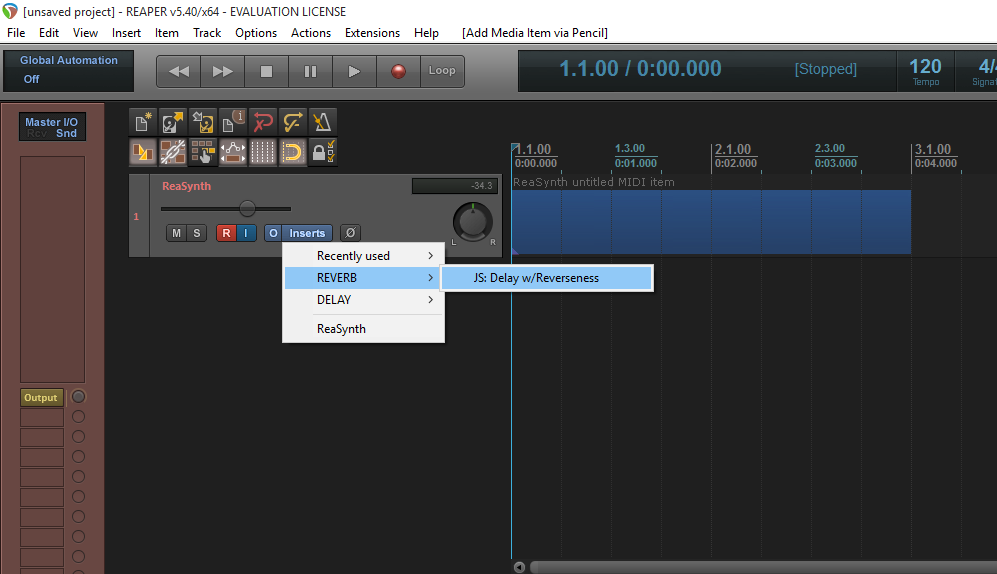The image size is (997, 574).
Task: Toggle the metronome icon
Action: click(x=322, y=122)
